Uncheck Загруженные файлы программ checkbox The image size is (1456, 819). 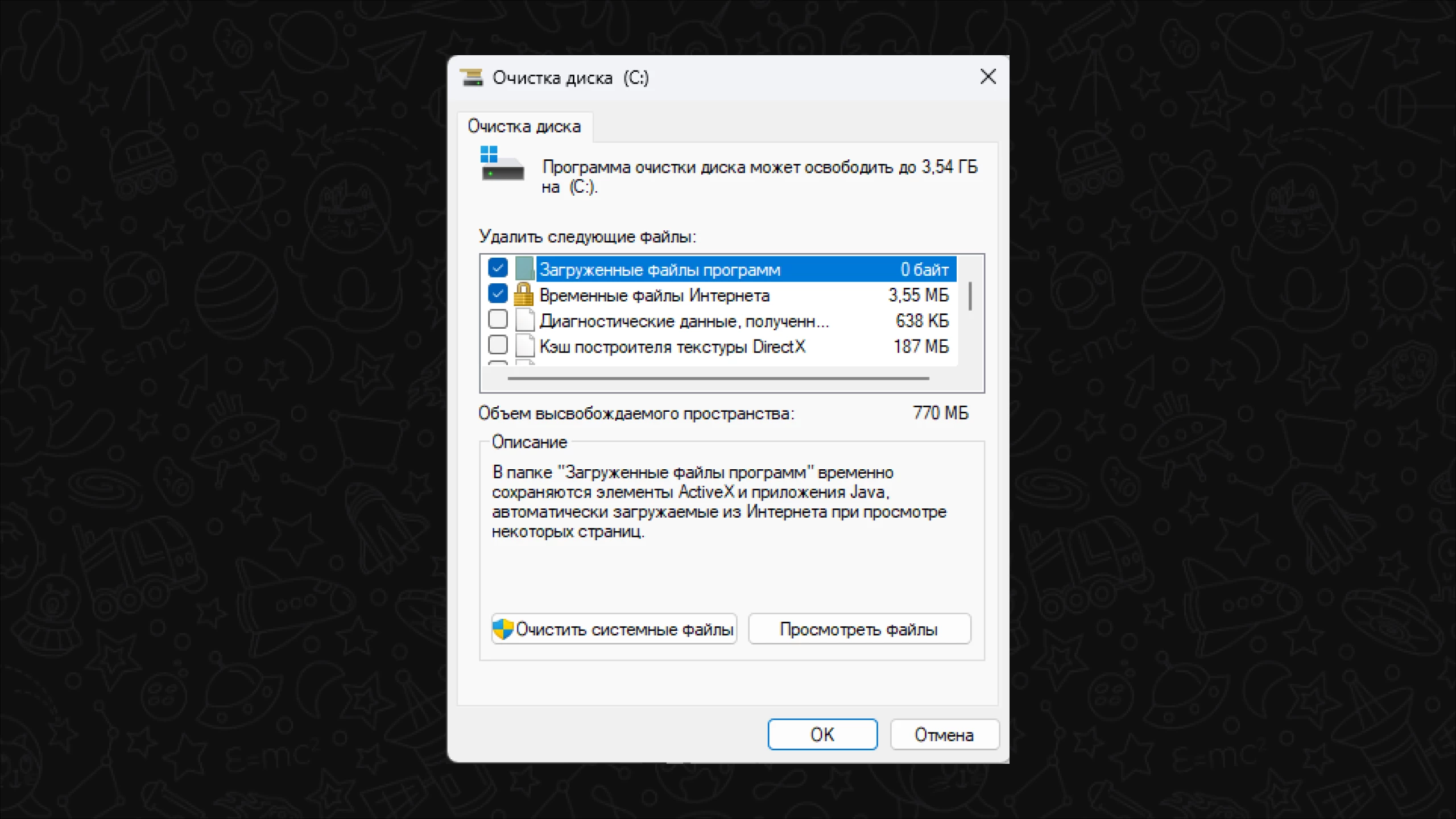point(498,268)
